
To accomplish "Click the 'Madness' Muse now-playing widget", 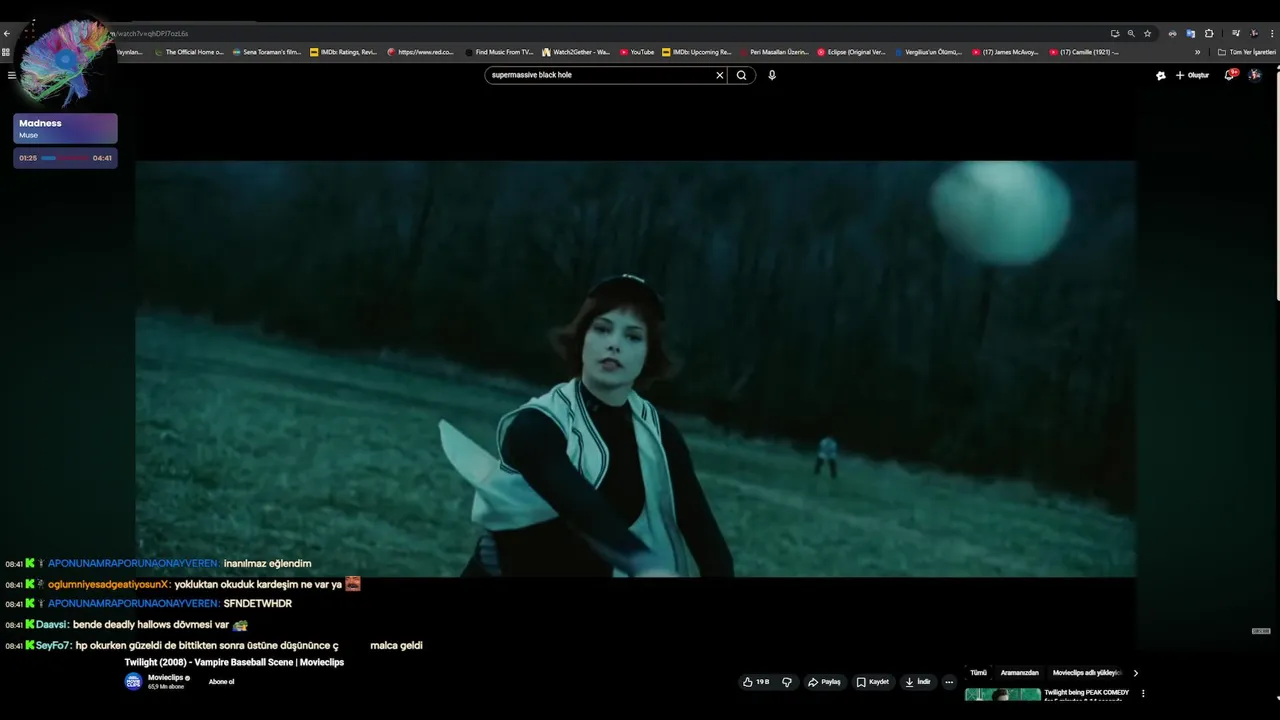I will coord(65,128).
